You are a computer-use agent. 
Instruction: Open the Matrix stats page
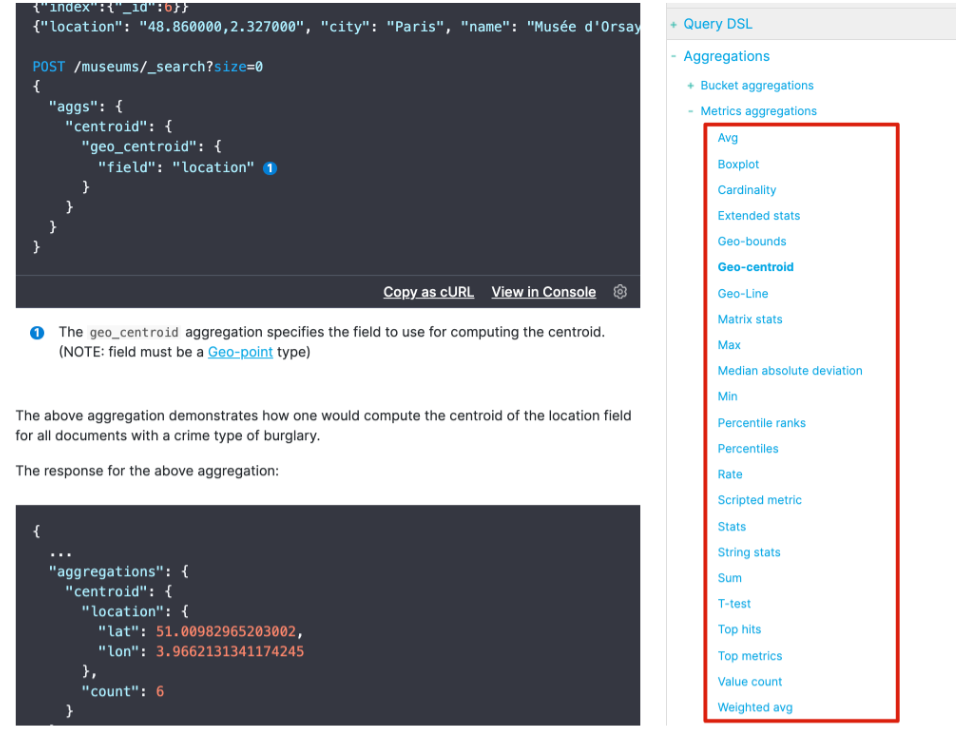[x=750, y=319]
